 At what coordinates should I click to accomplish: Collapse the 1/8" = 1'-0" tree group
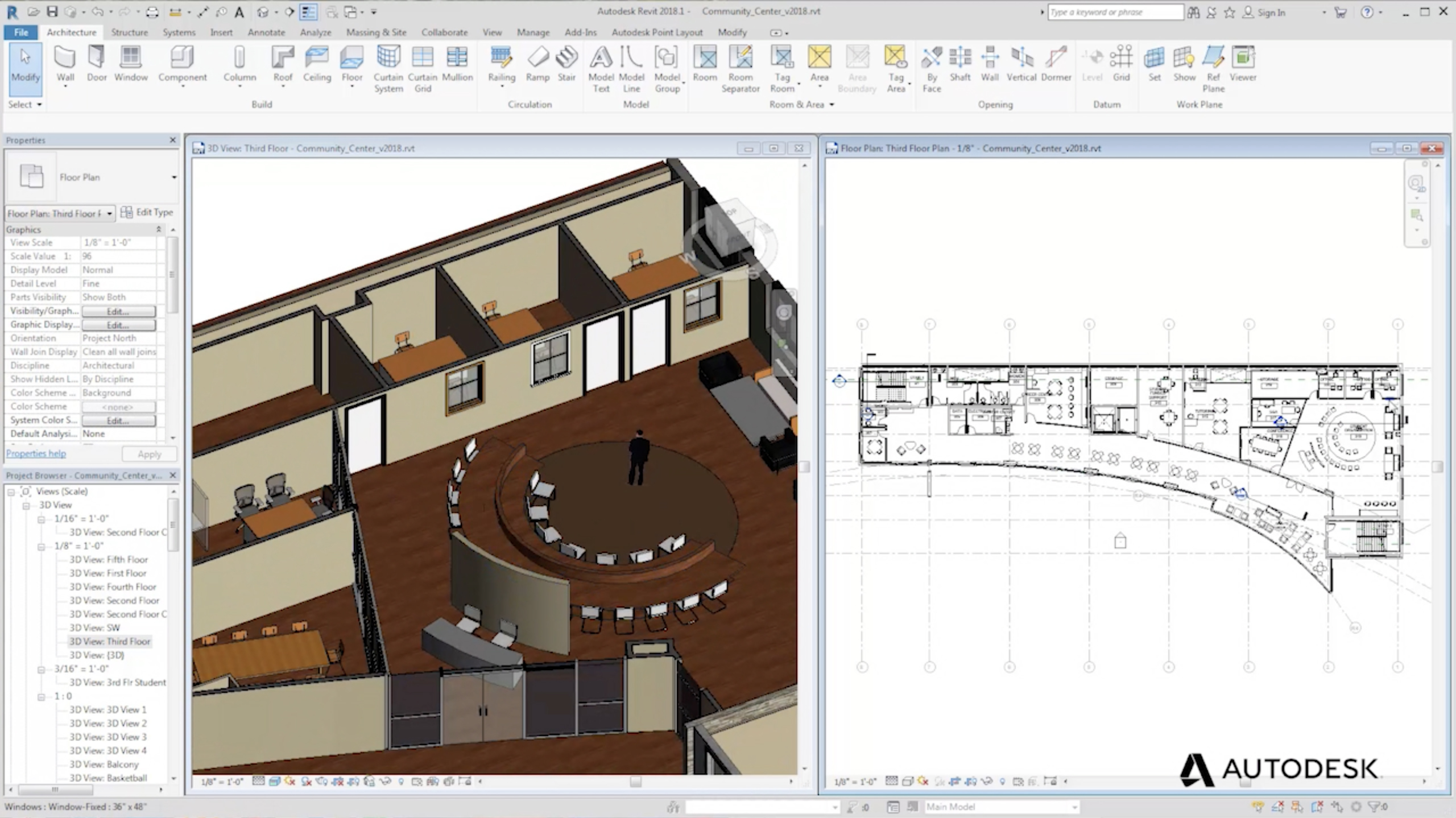pos(41,546)
